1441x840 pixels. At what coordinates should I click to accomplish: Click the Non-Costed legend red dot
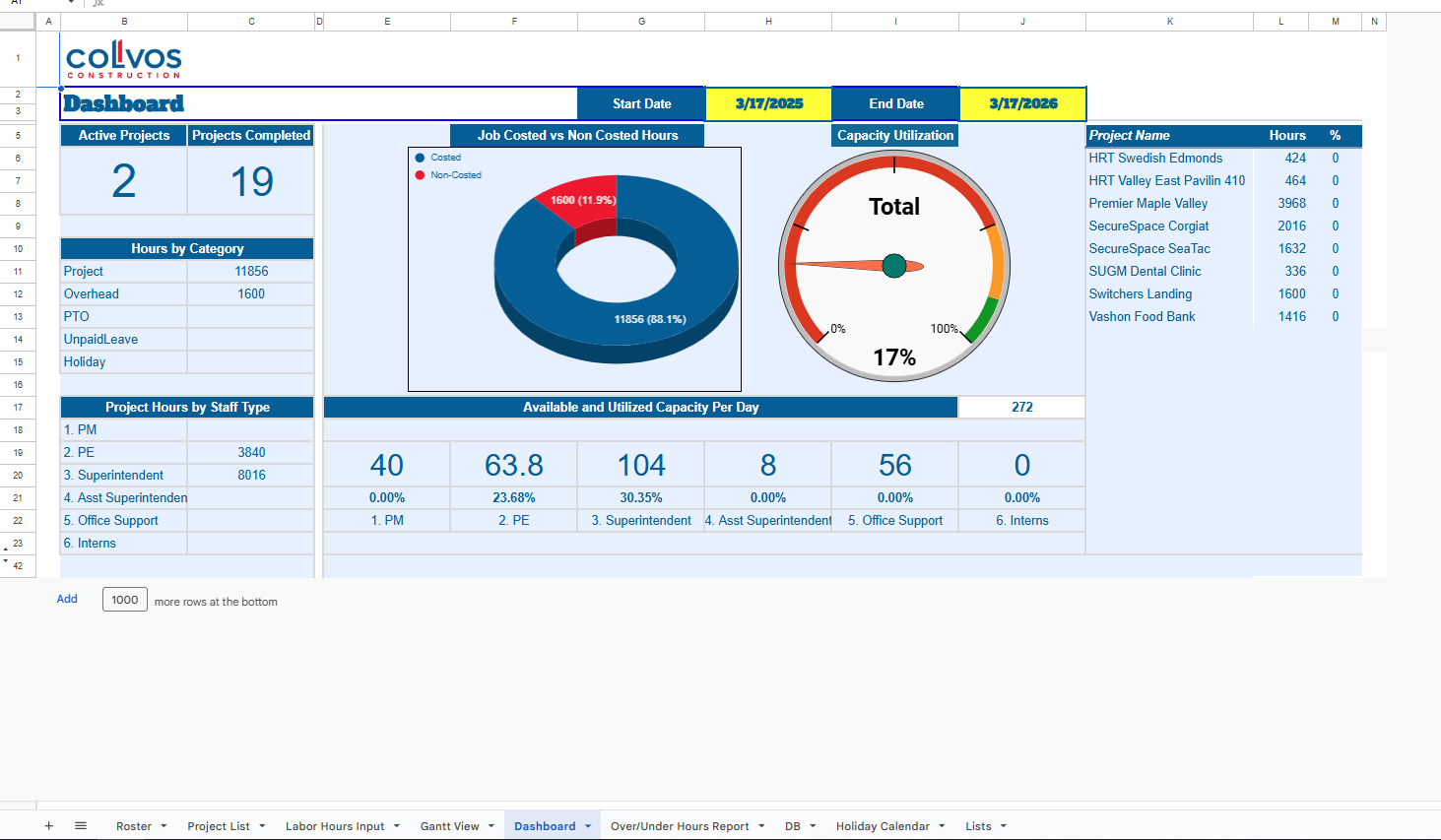[421, 175]
